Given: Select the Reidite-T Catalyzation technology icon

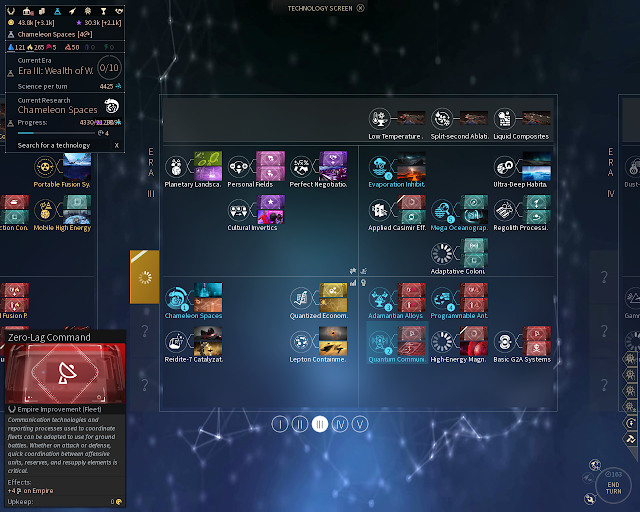Looking at the screenshot, I should pos(176,342).
